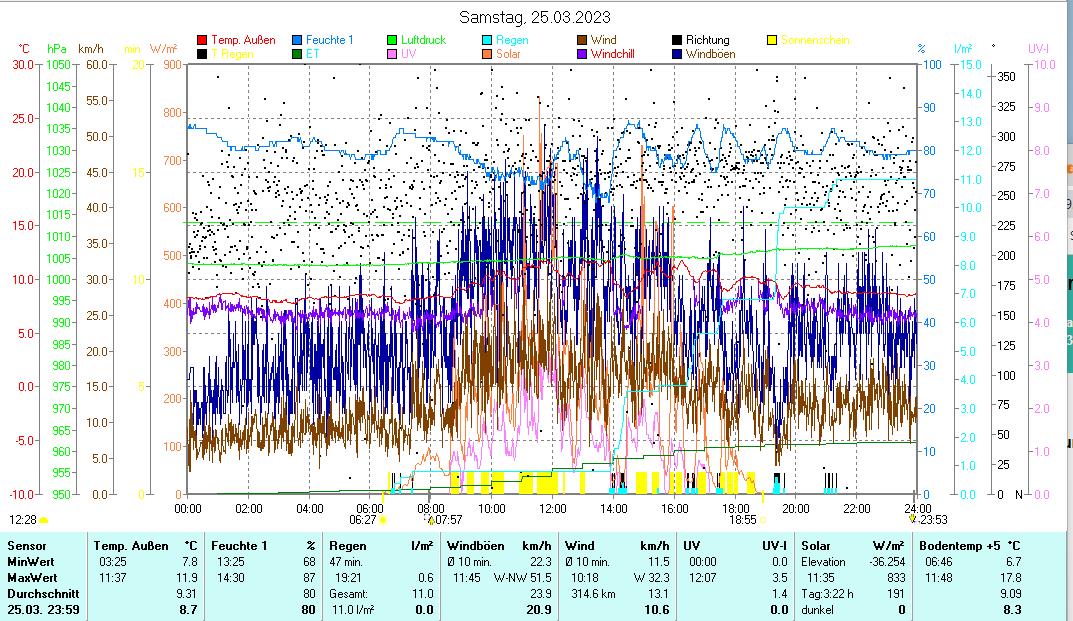Image resolution: width=1073 pixels, height=621 pixels.
Task: Click the green Luftdruck legend square
Action: point(393,40)
